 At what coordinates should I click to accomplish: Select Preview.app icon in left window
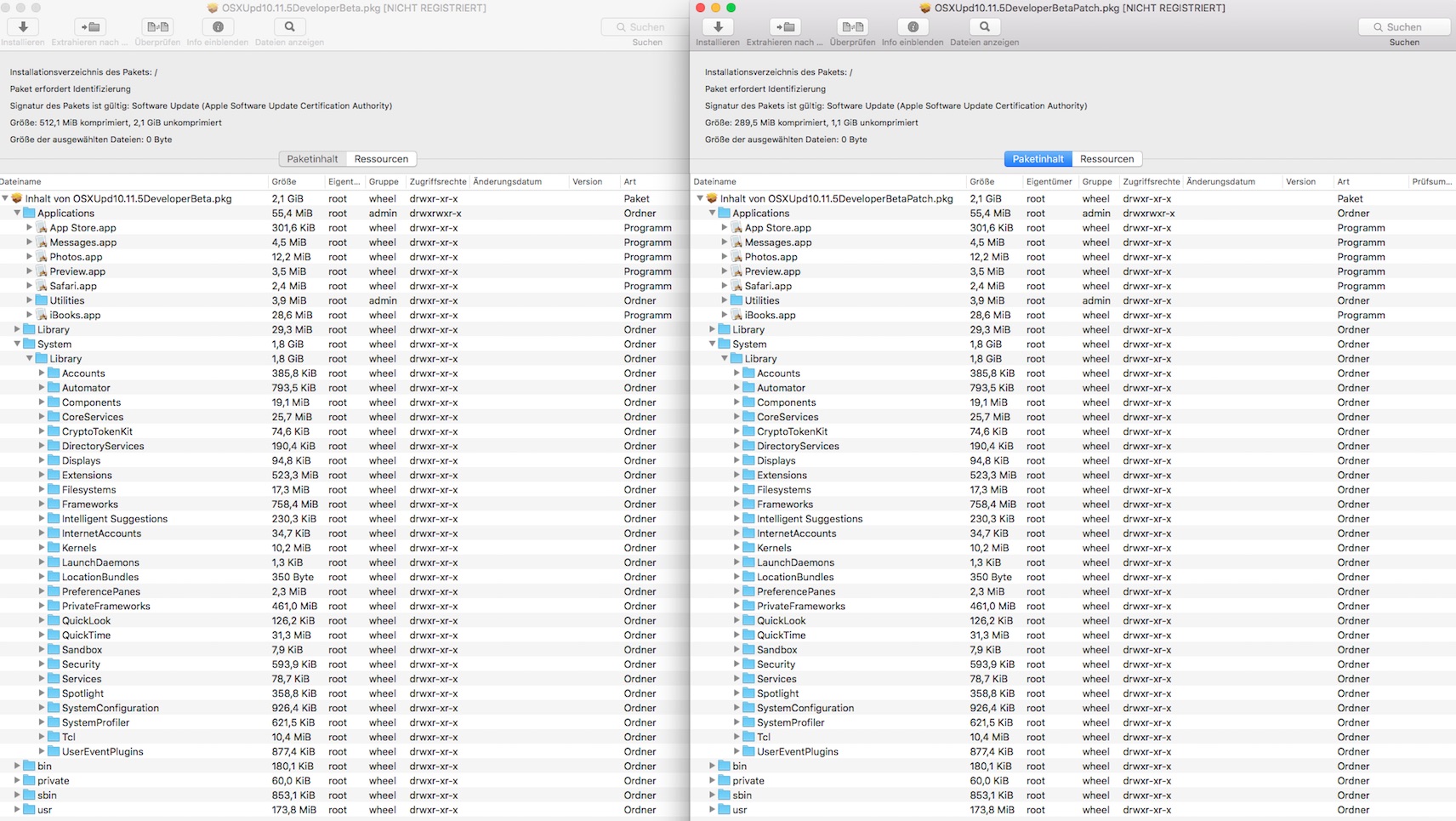click(x=41, y=271)
